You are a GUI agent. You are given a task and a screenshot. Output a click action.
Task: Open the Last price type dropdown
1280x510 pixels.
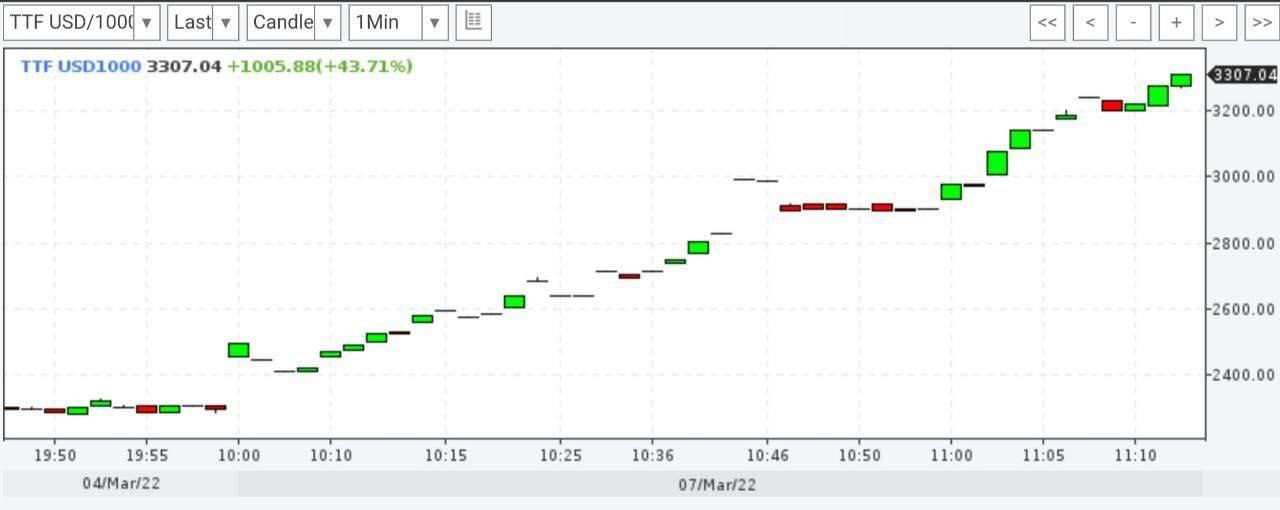(203, 22)
